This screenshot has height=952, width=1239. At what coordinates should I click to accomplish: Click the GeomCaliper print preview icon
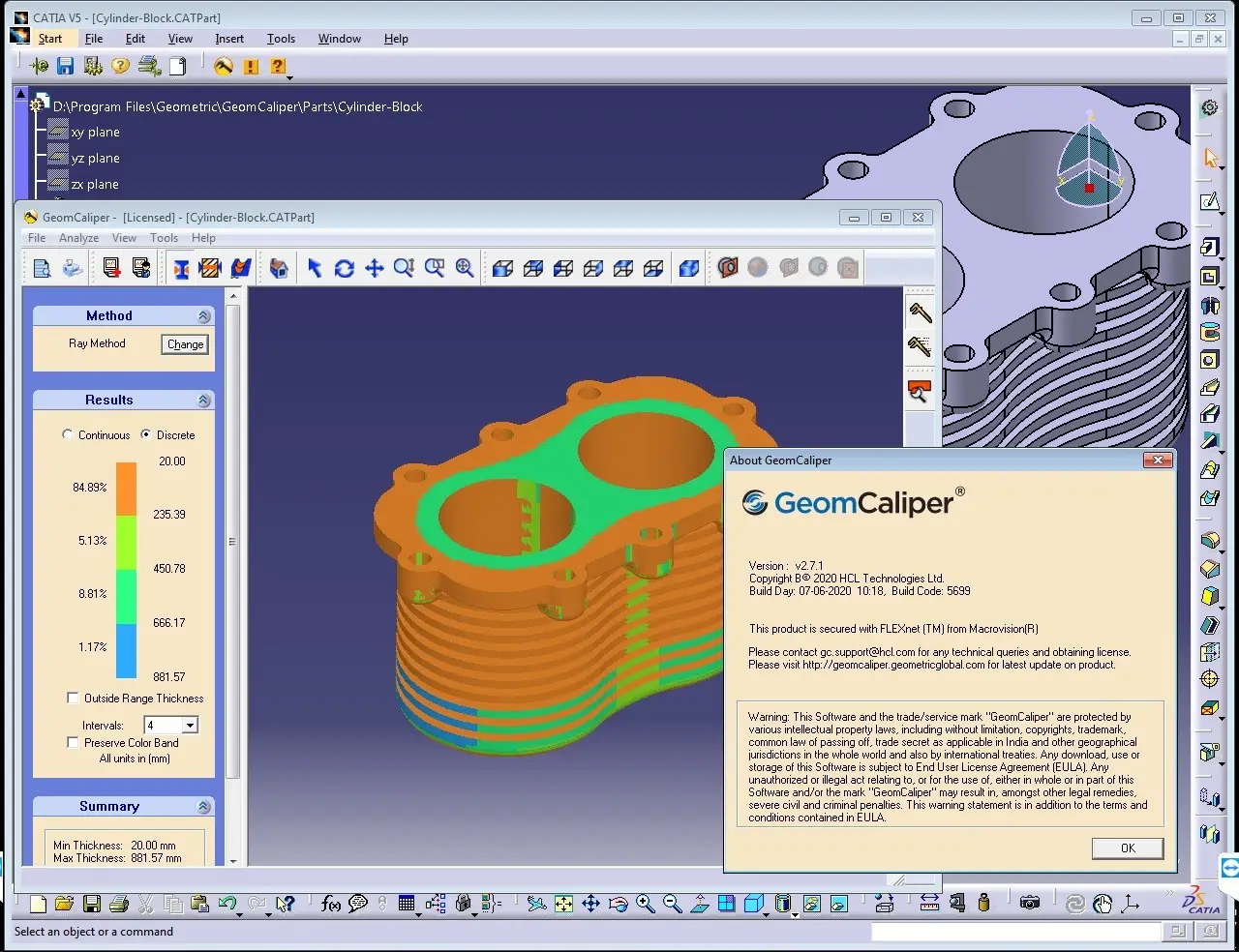[x=42, y=268]
